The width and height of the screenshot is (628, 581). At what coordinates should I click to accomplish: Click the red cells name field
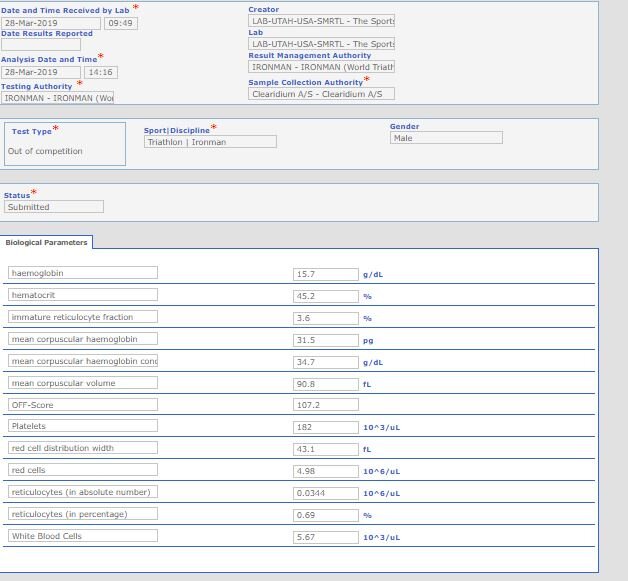(x=83, y=470)
